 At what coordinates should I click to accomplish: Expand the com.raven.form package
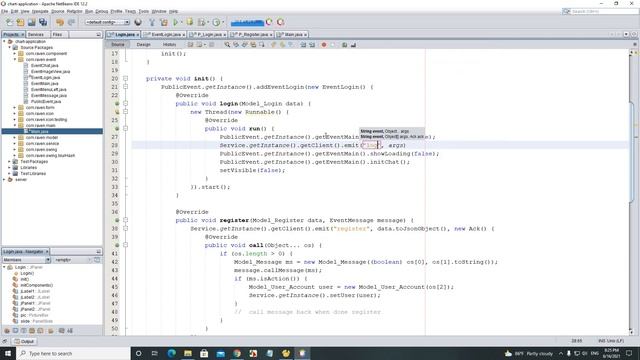15,107
